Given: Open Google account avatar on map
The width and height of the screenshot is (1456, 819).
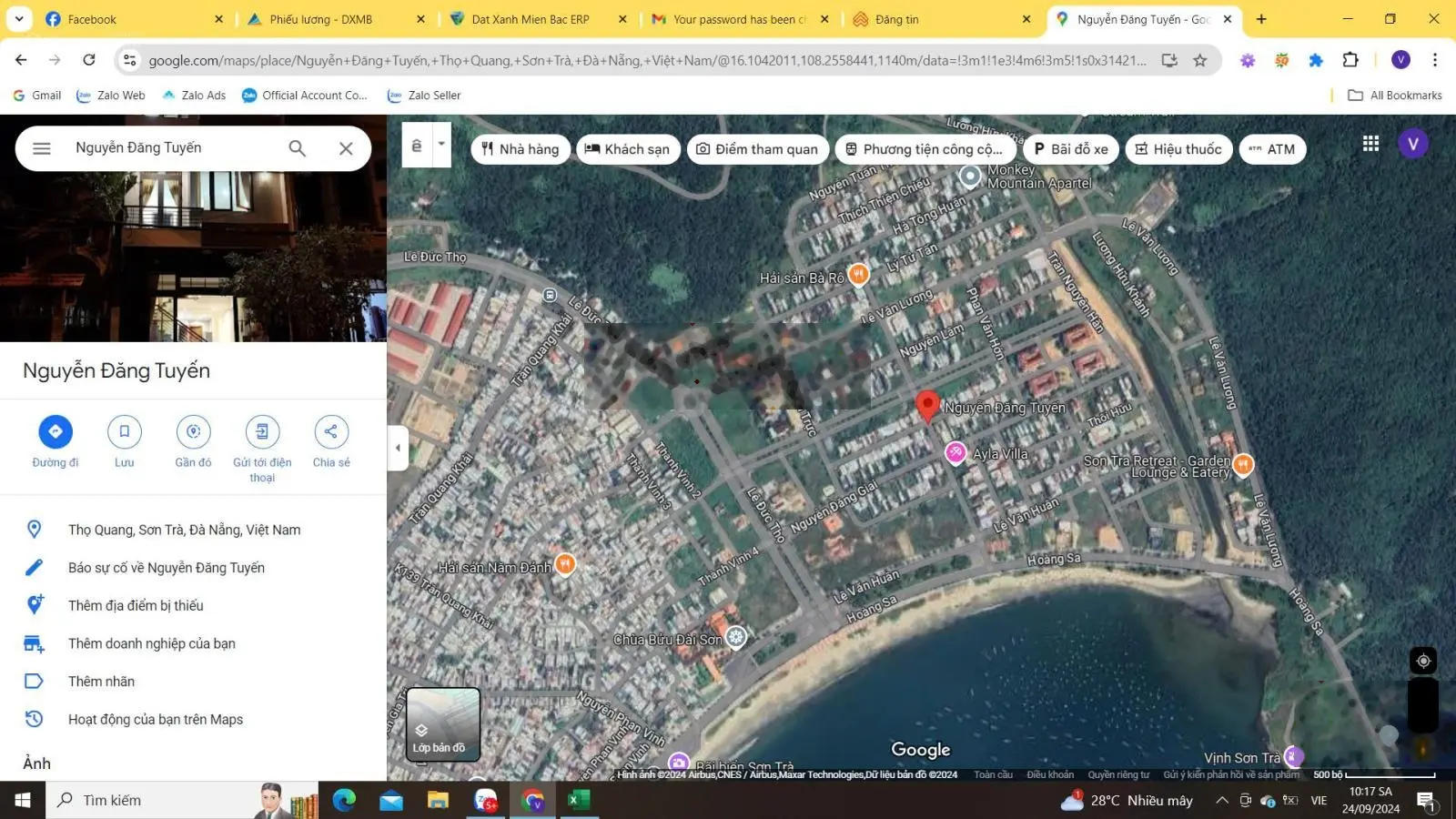Looking at the screenshot, I should (1413, 144).
